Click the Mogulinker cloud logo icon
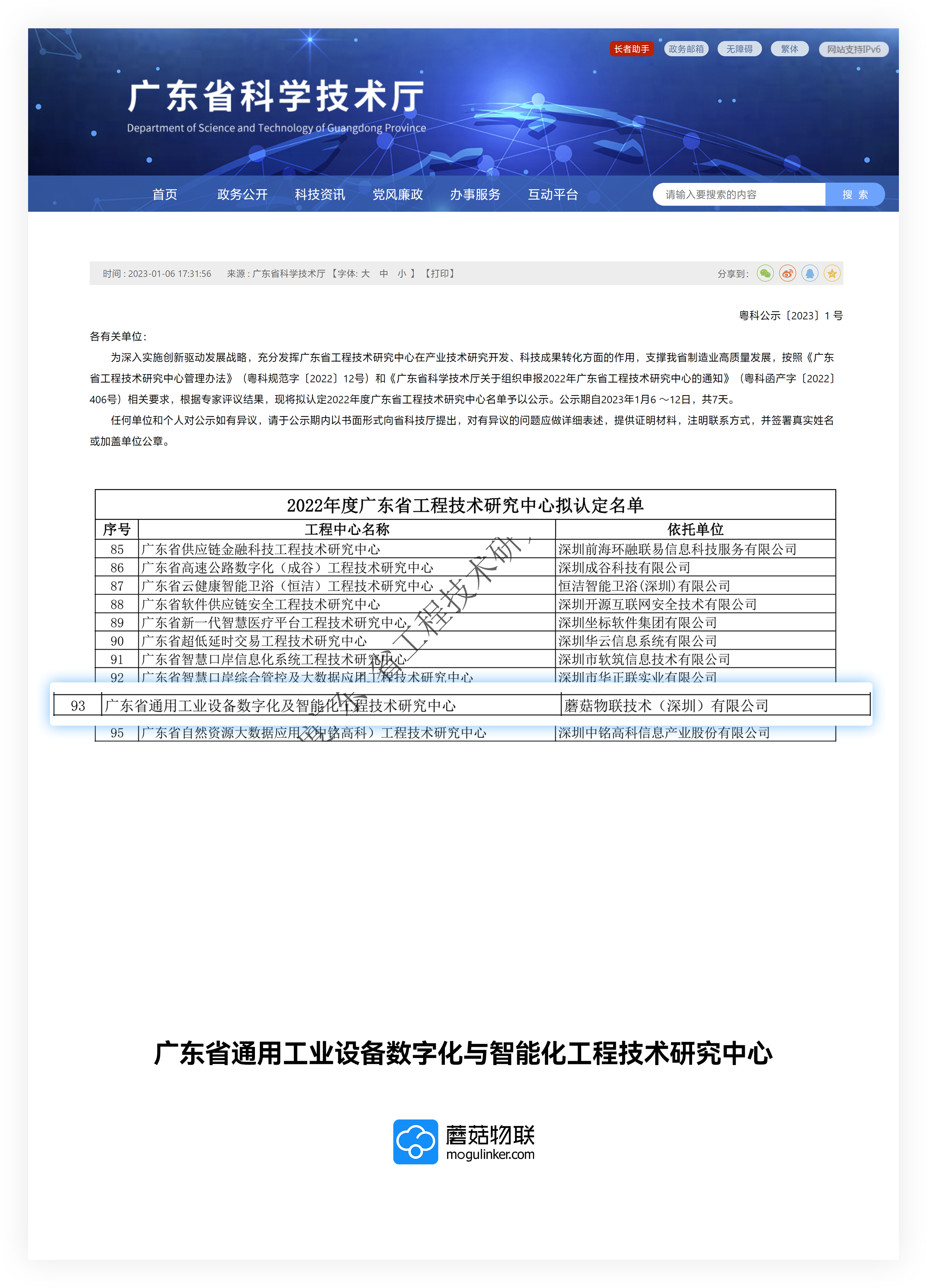This screenshot has height=1288, width=927. point(415,1142)
